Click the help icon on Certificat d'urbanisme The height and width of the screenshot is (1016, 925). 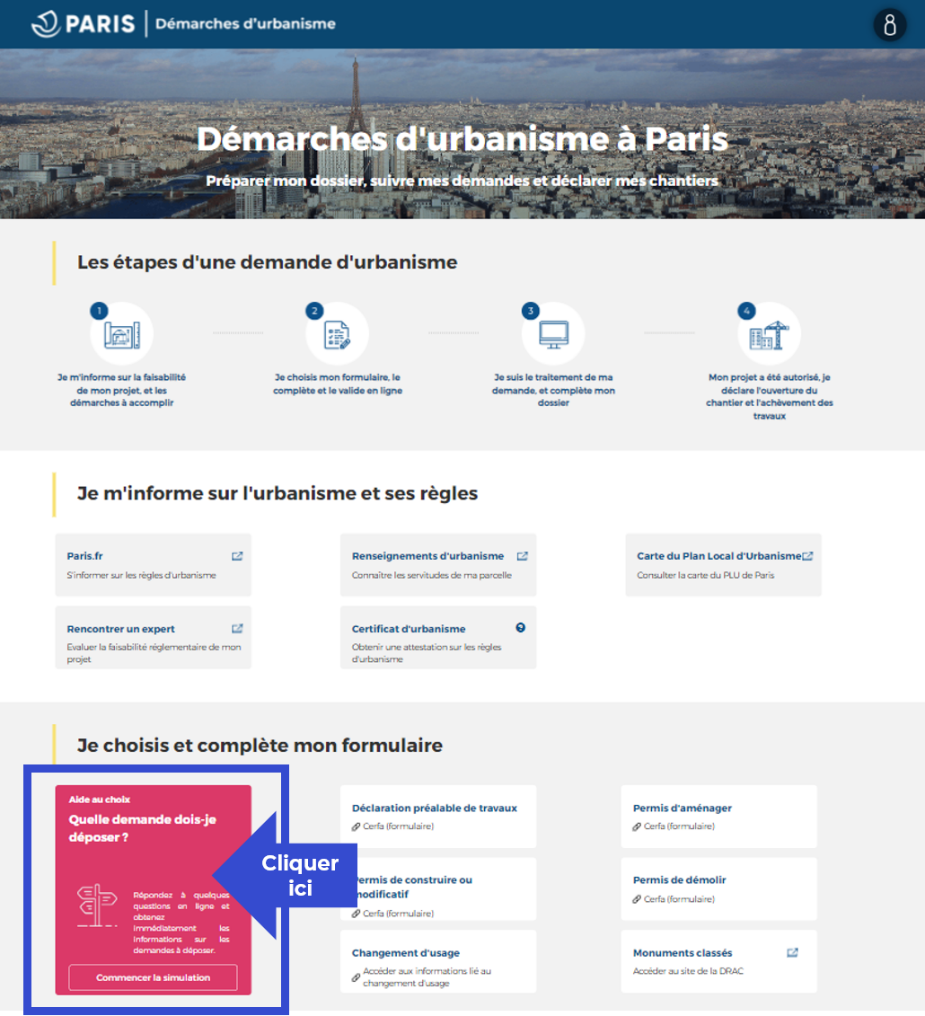coord(520,628)
